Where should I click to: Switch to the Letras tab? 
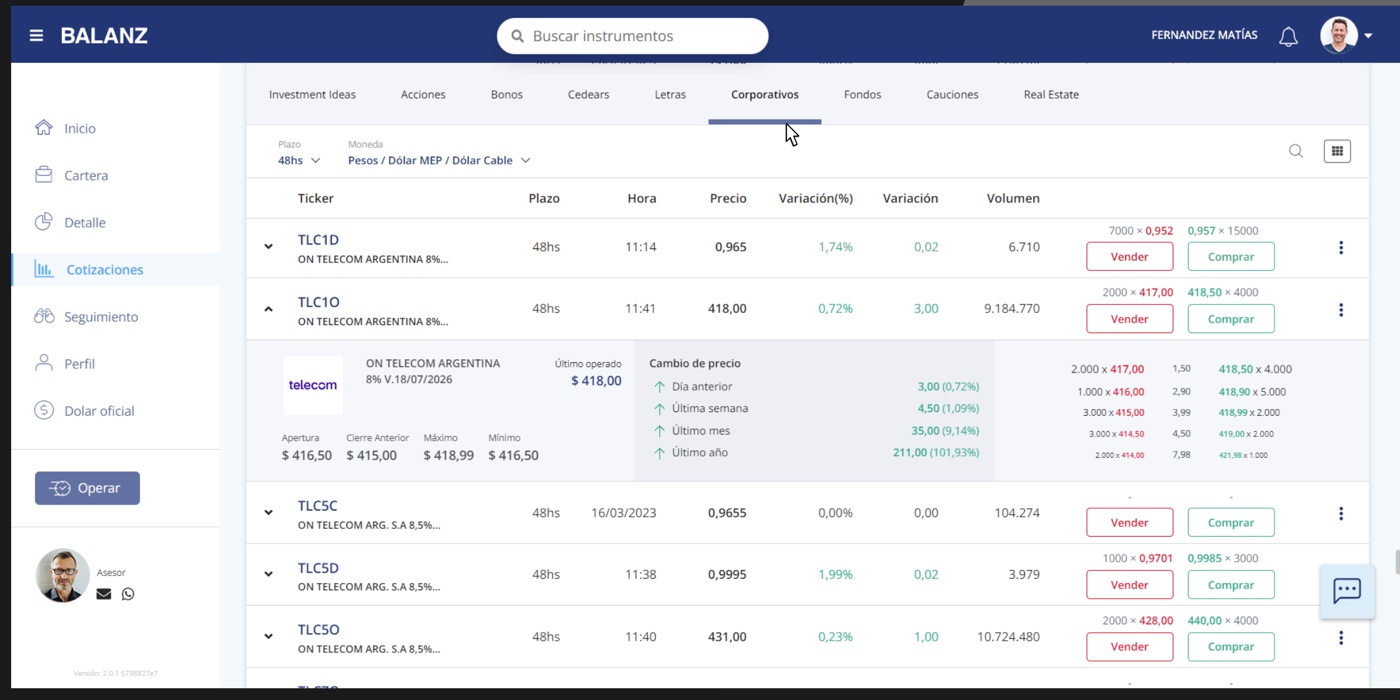click(x=670, y=94)
